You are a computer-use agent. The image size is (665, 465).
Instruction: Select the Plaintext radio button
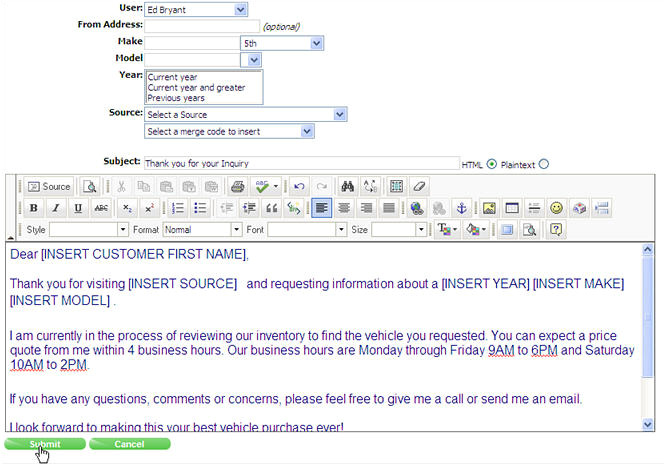[544, 164]
